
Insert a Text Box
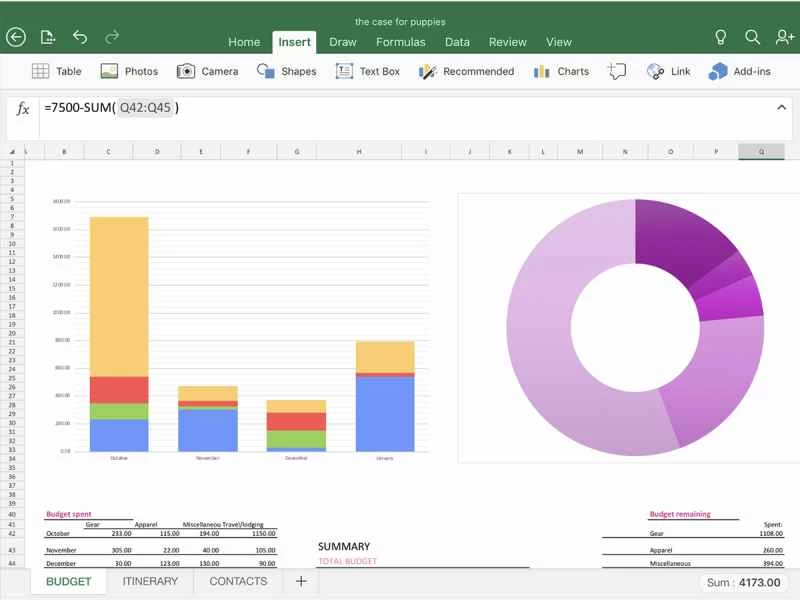368,71
